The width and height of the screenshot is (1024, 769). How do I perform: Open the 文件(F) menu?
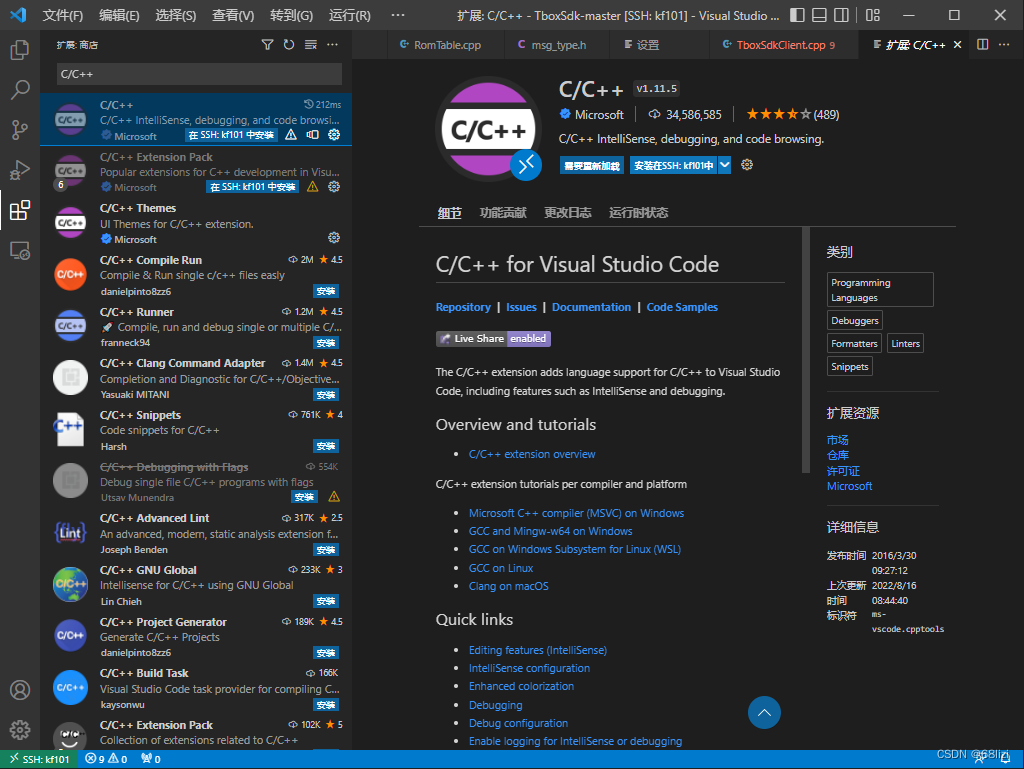pos(63,15)
